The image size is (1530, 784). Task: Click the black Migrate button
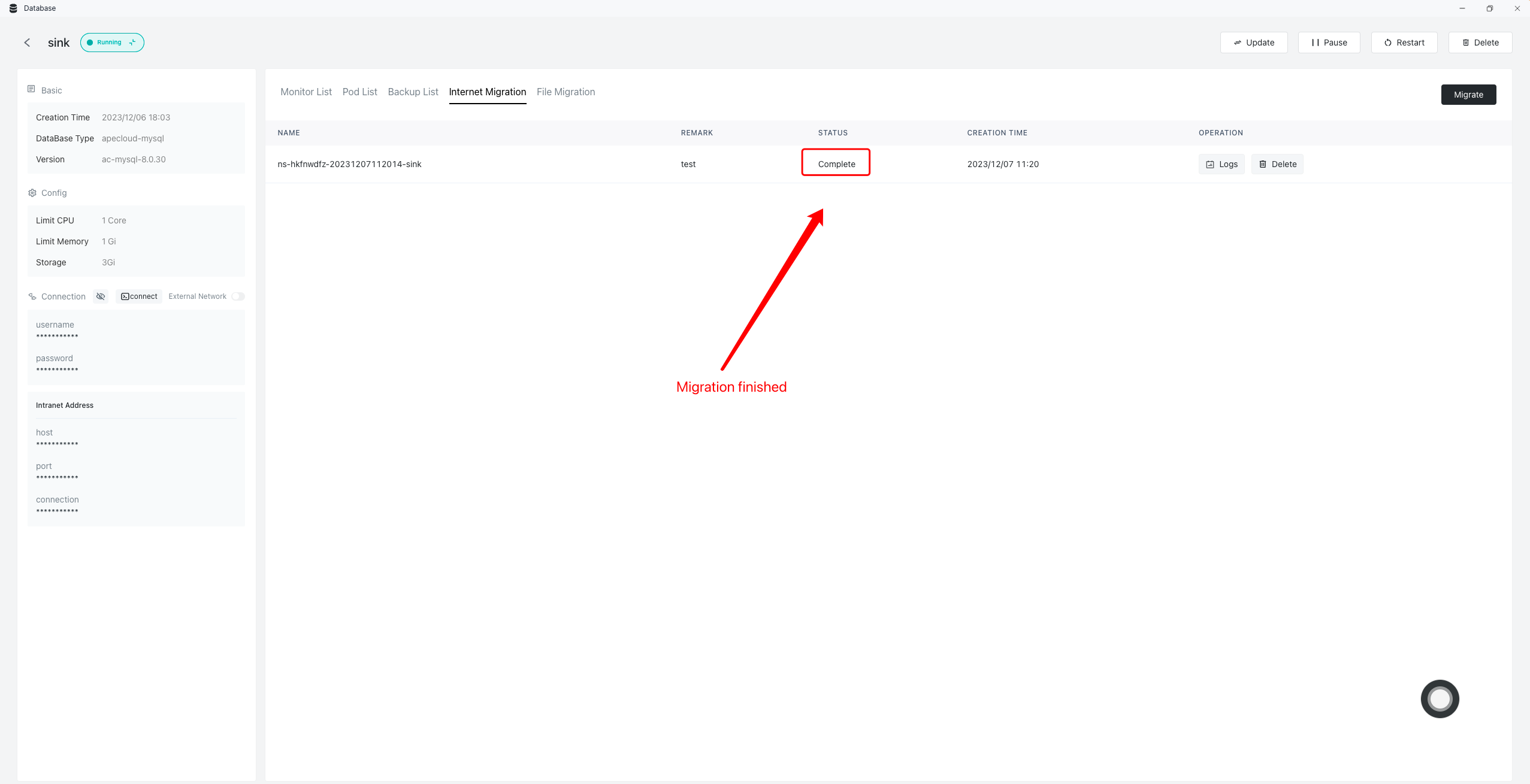(x=1468, y=95)
